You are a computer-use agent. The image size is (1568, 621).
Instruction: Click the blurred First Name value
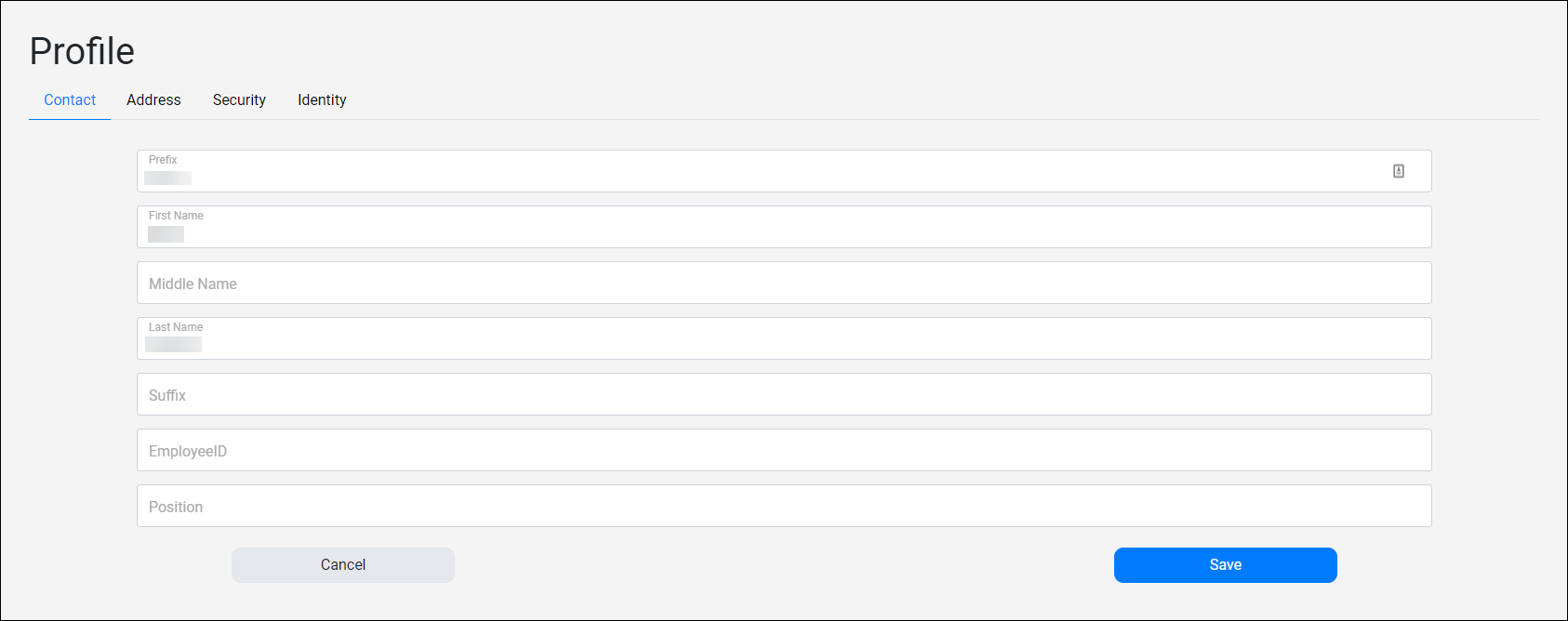point(166,234)
